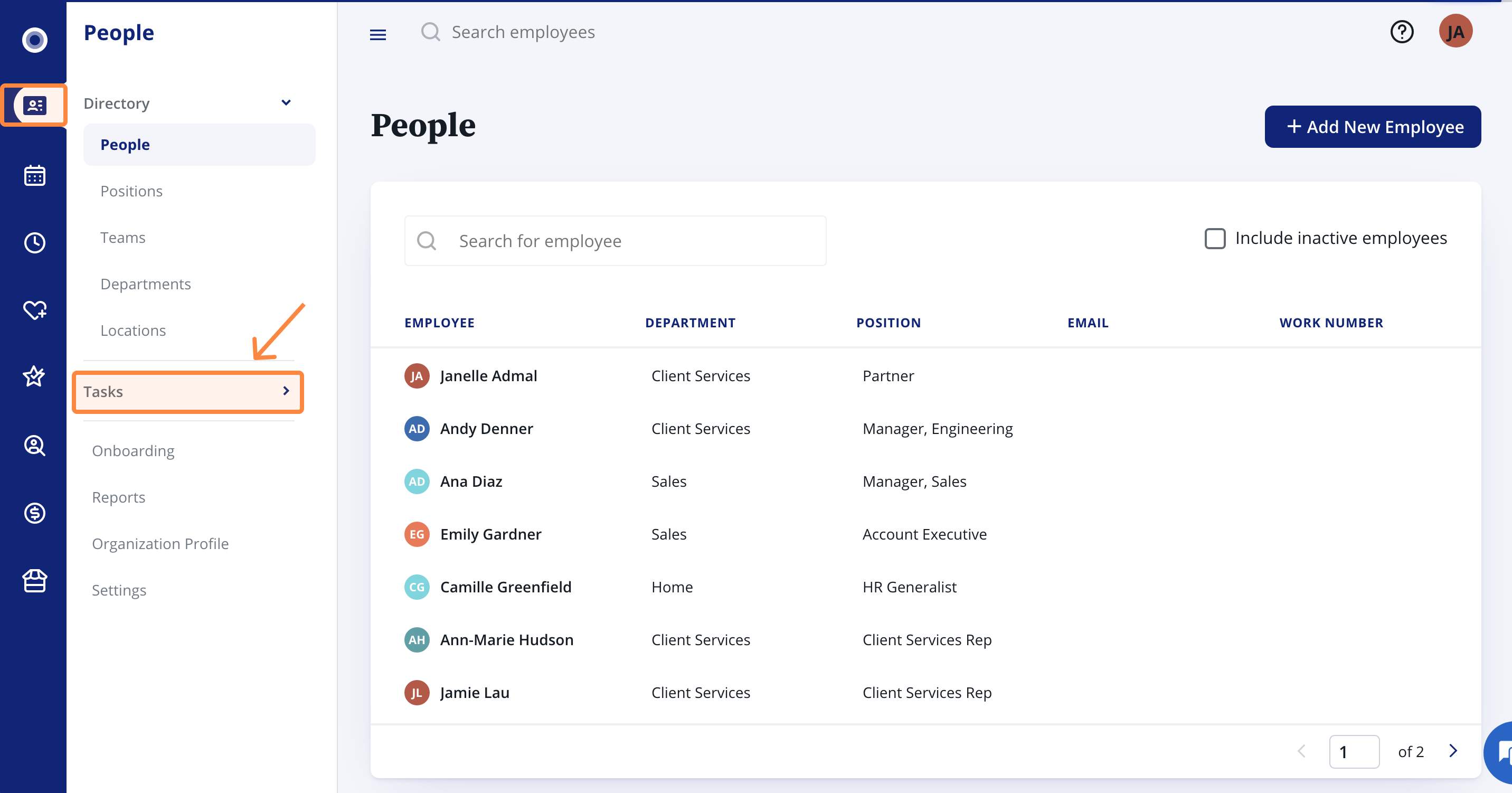Screen dimensions: 1512x793
Task: Open the storefront marketplace sidebar icon
Action: pyautogui.click(x=35, y=581)
